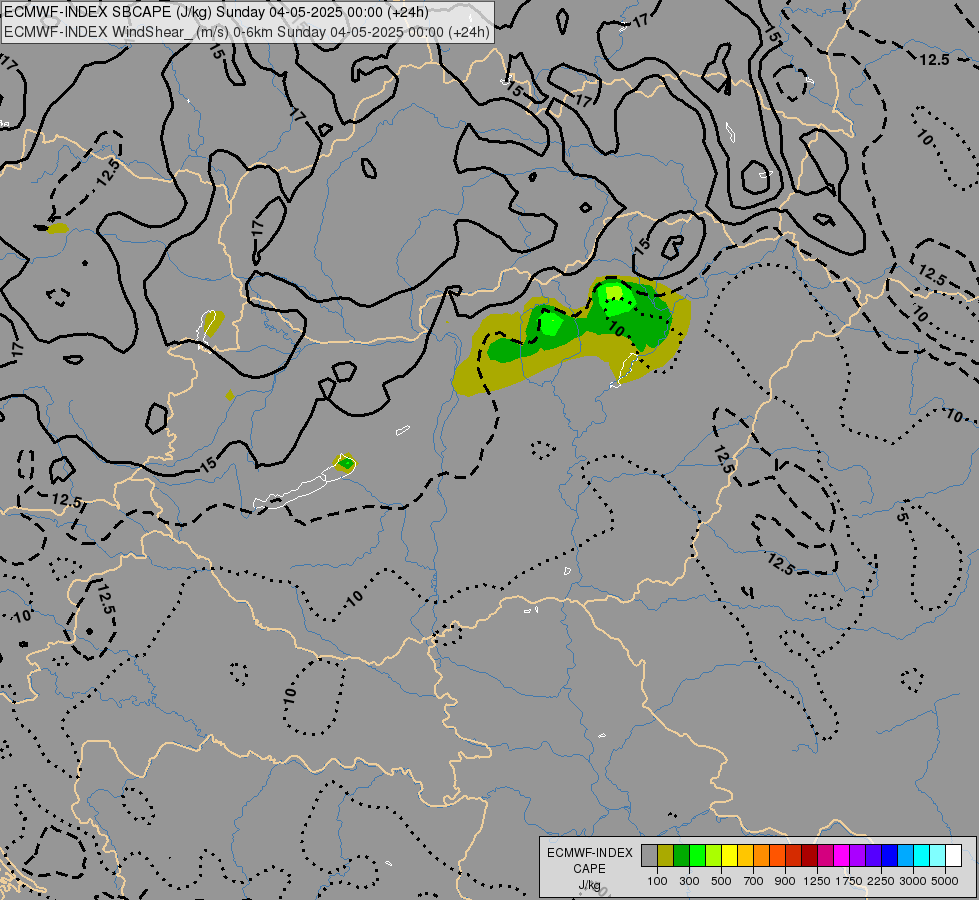979x900 pixels.
Task: Select the bright green legend swatch
Action: point(697,856)
